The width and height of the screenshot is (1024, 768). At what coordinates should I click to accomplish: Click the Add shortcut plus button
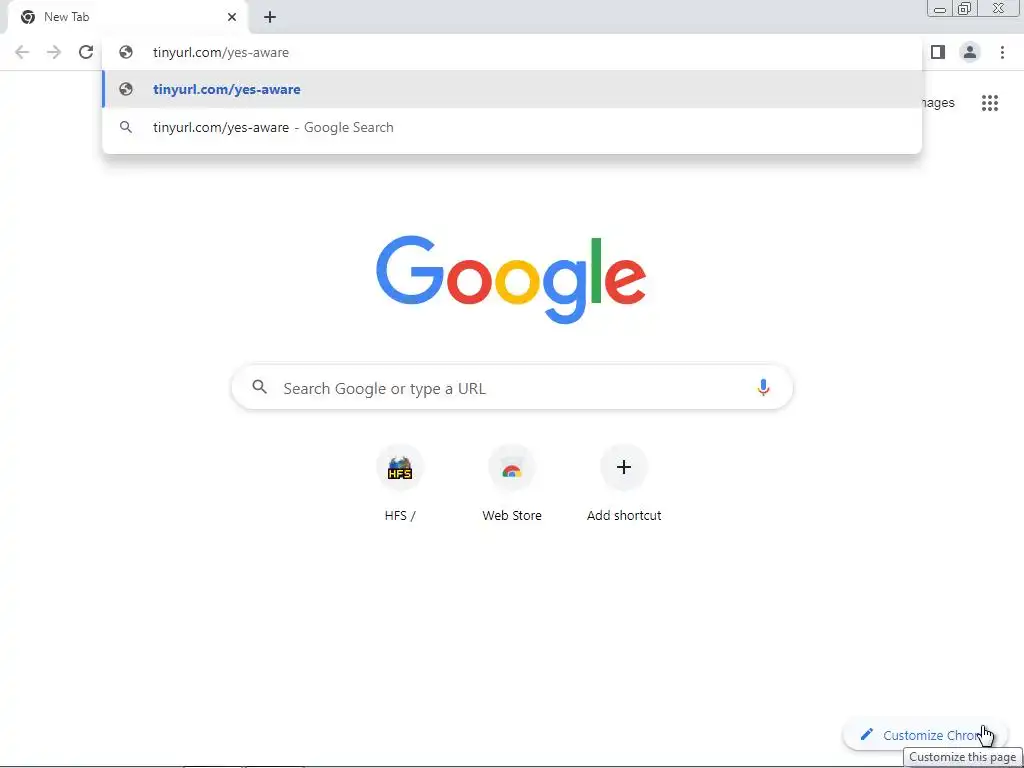click(624, 467)
